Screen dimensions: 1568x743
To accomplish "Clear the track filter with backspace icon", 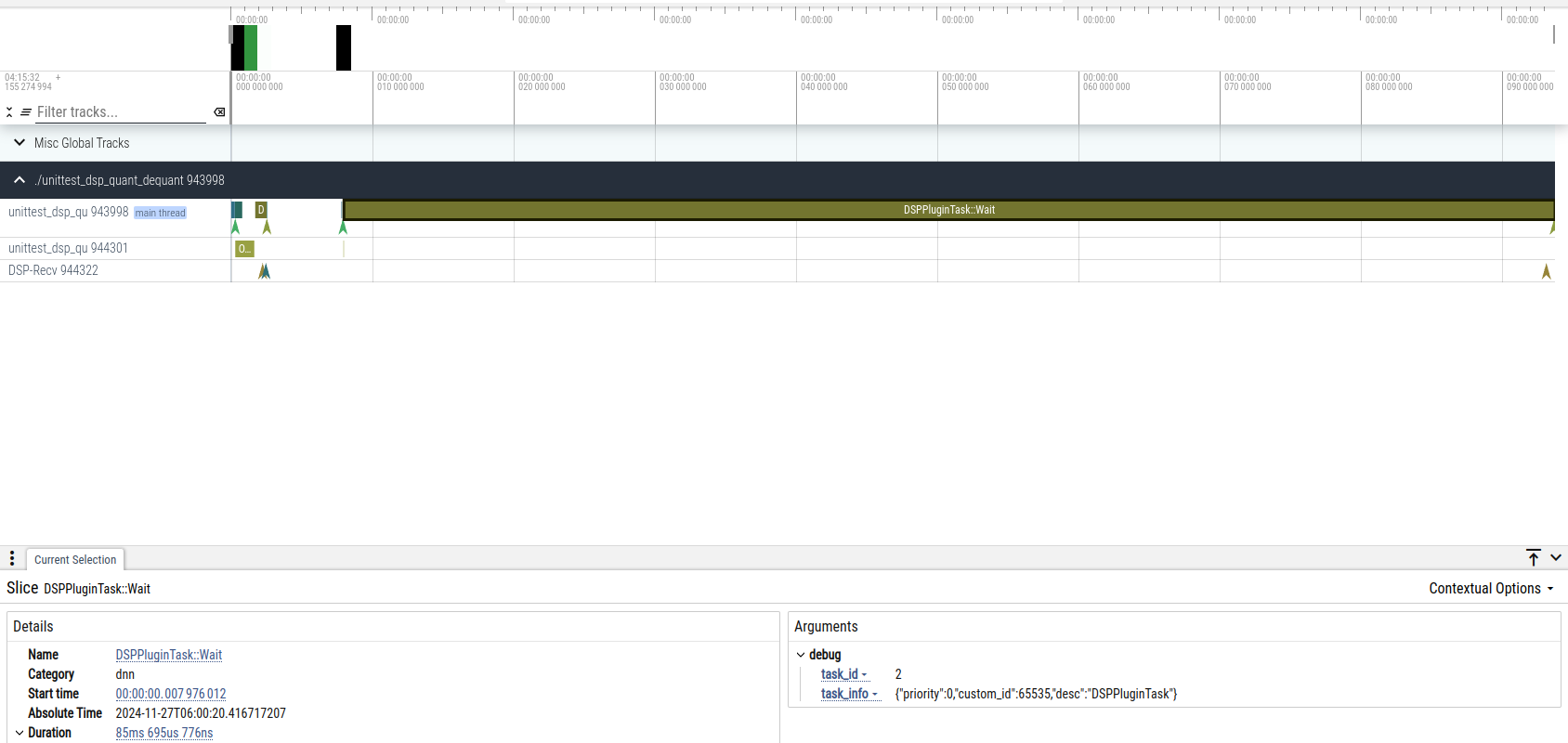I will point(219,112).
